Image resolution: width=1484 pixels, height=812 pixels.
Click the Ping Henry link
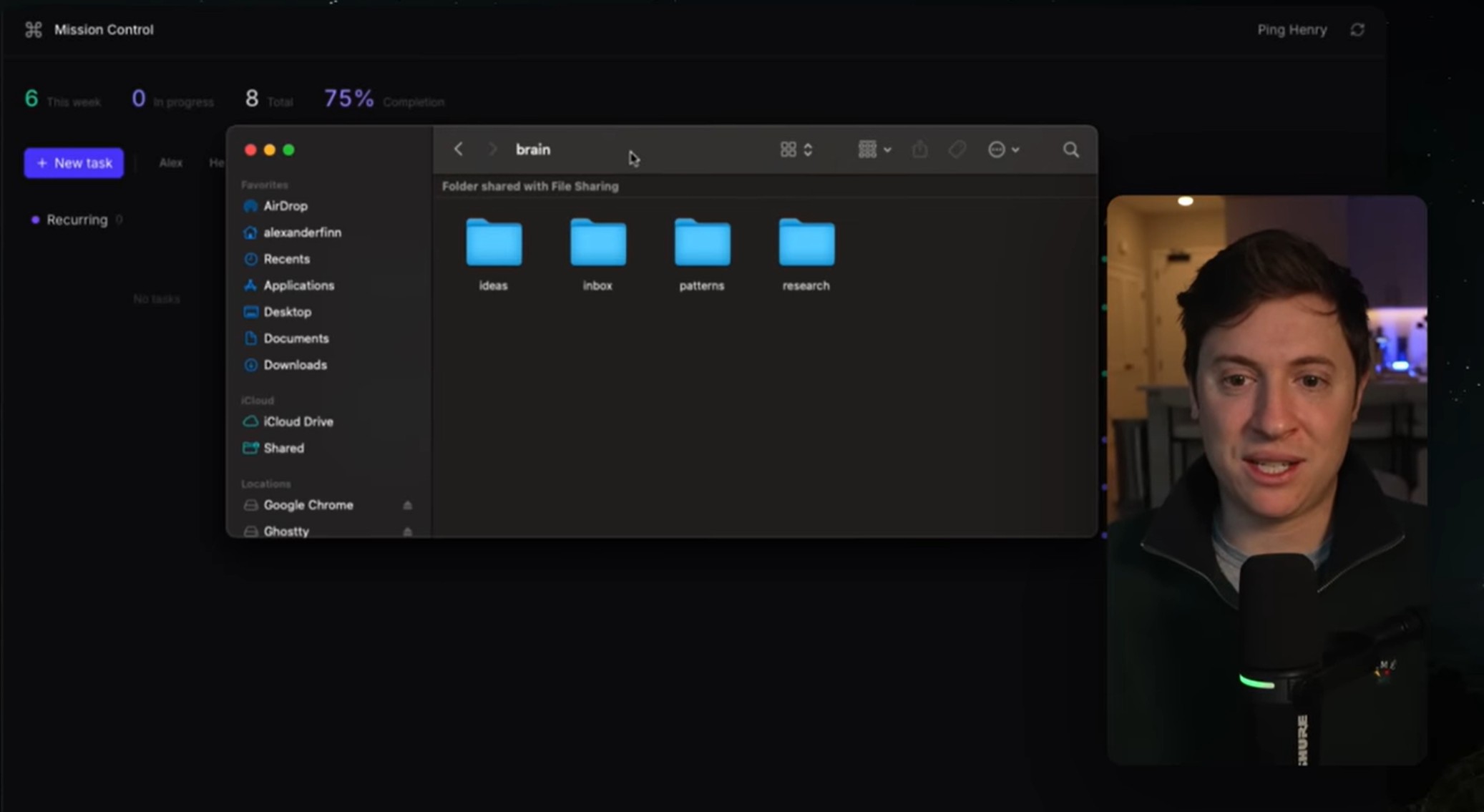click(1292, 30)
